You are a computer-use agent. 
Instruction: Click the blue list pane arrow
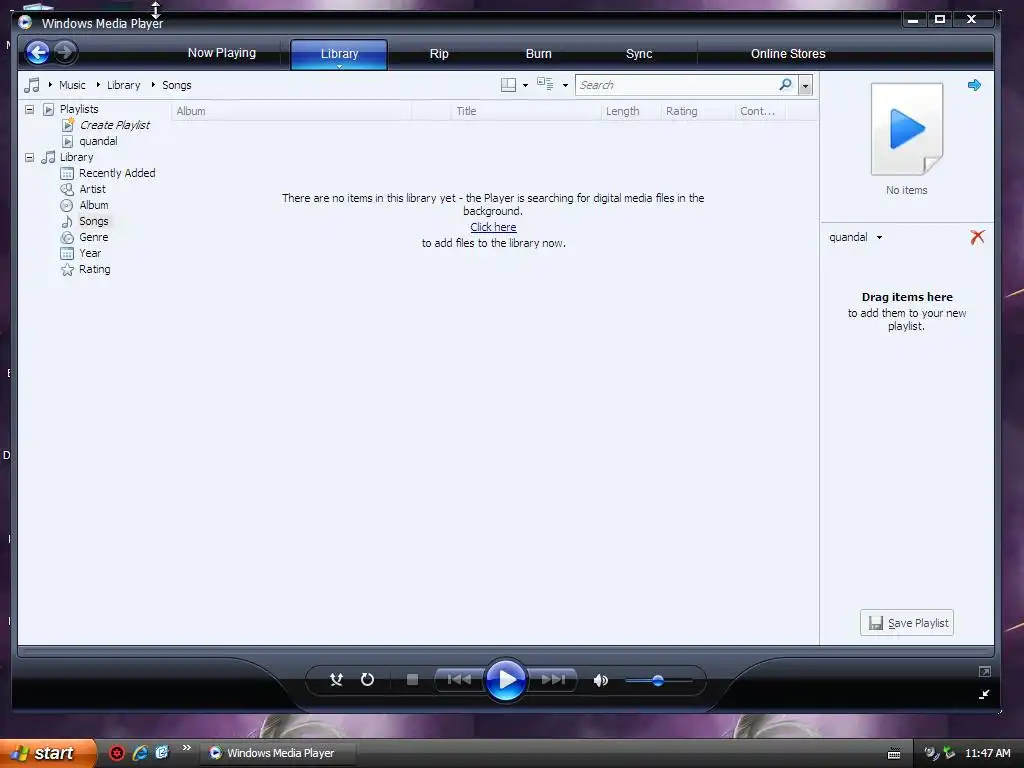(x=974, y=85)
